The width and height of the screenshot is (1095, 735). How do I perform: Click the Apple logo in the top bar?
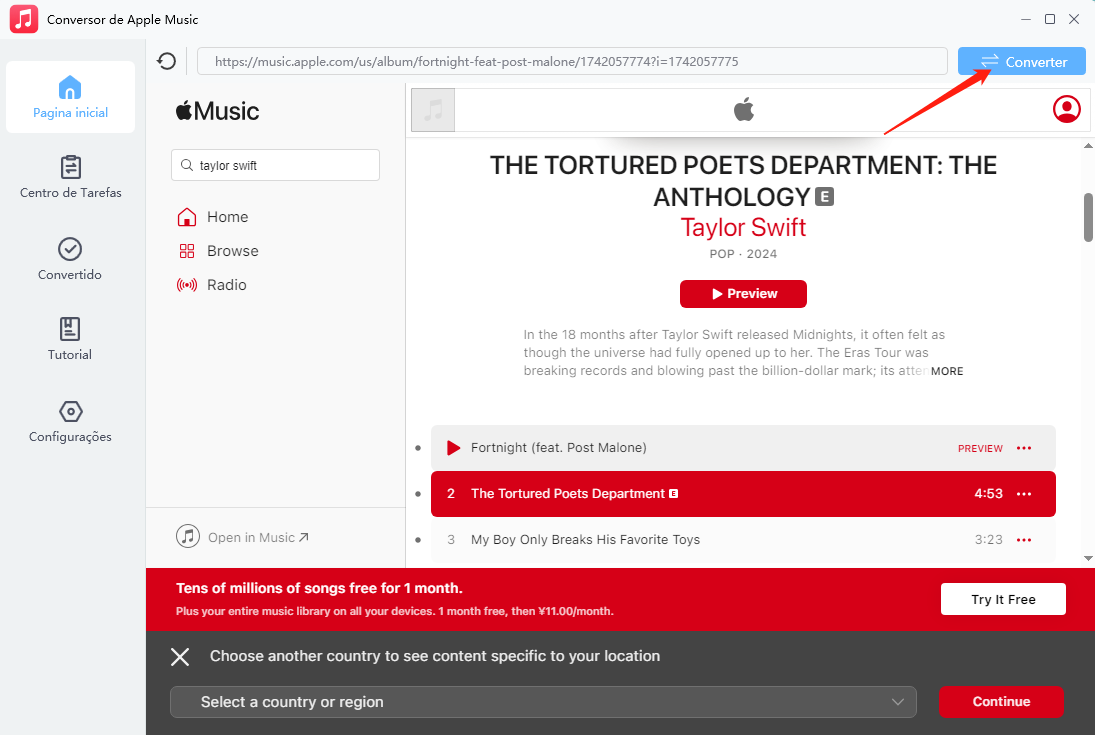[x=744, y=110]
